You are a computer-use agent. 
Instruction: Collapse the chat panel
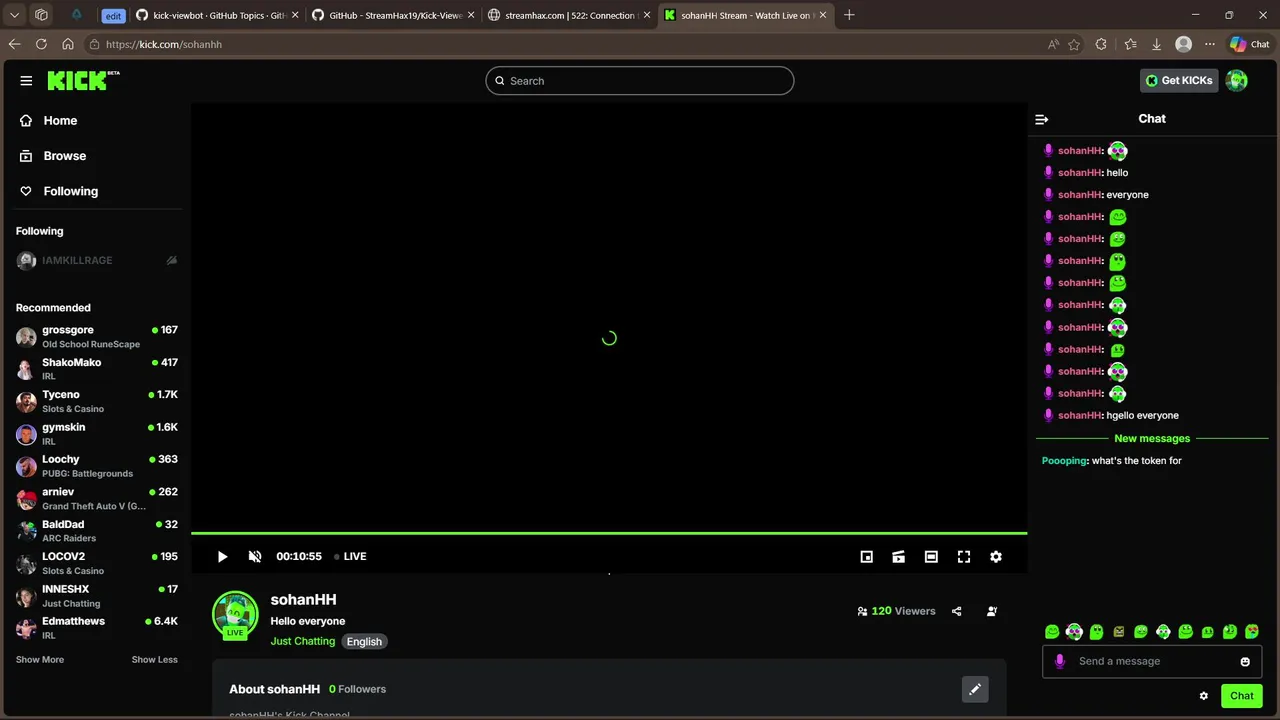point(1042,119)
